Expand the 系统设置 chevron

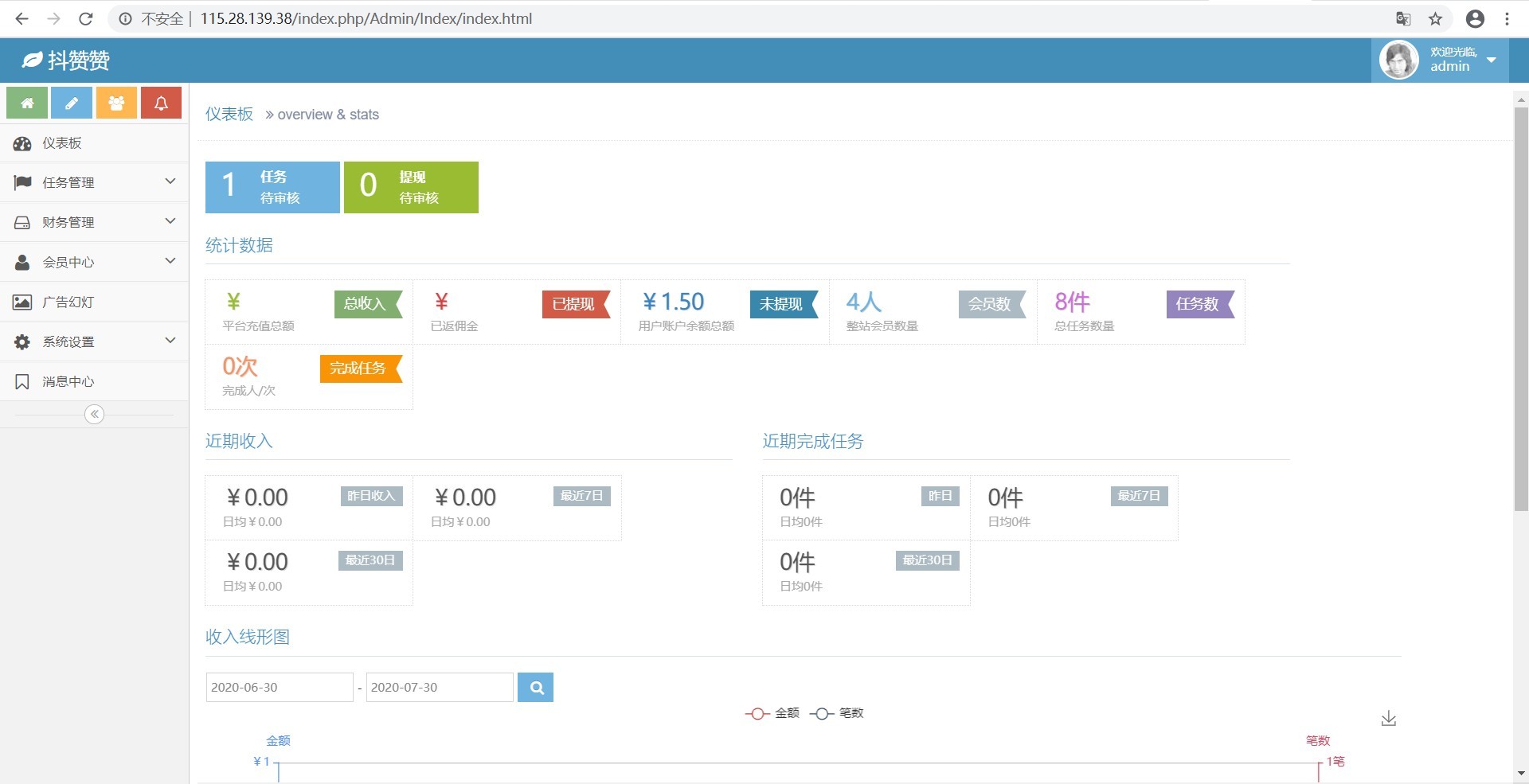[170, 341]
